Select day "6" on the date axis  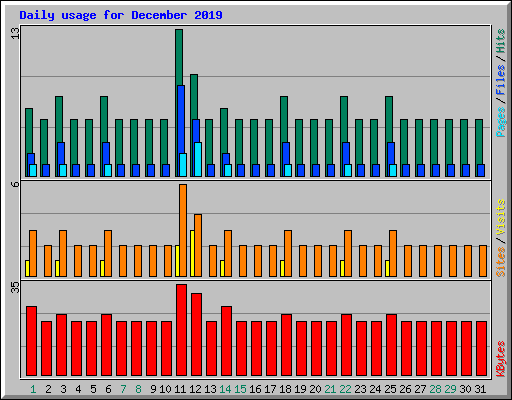(108, 389)
